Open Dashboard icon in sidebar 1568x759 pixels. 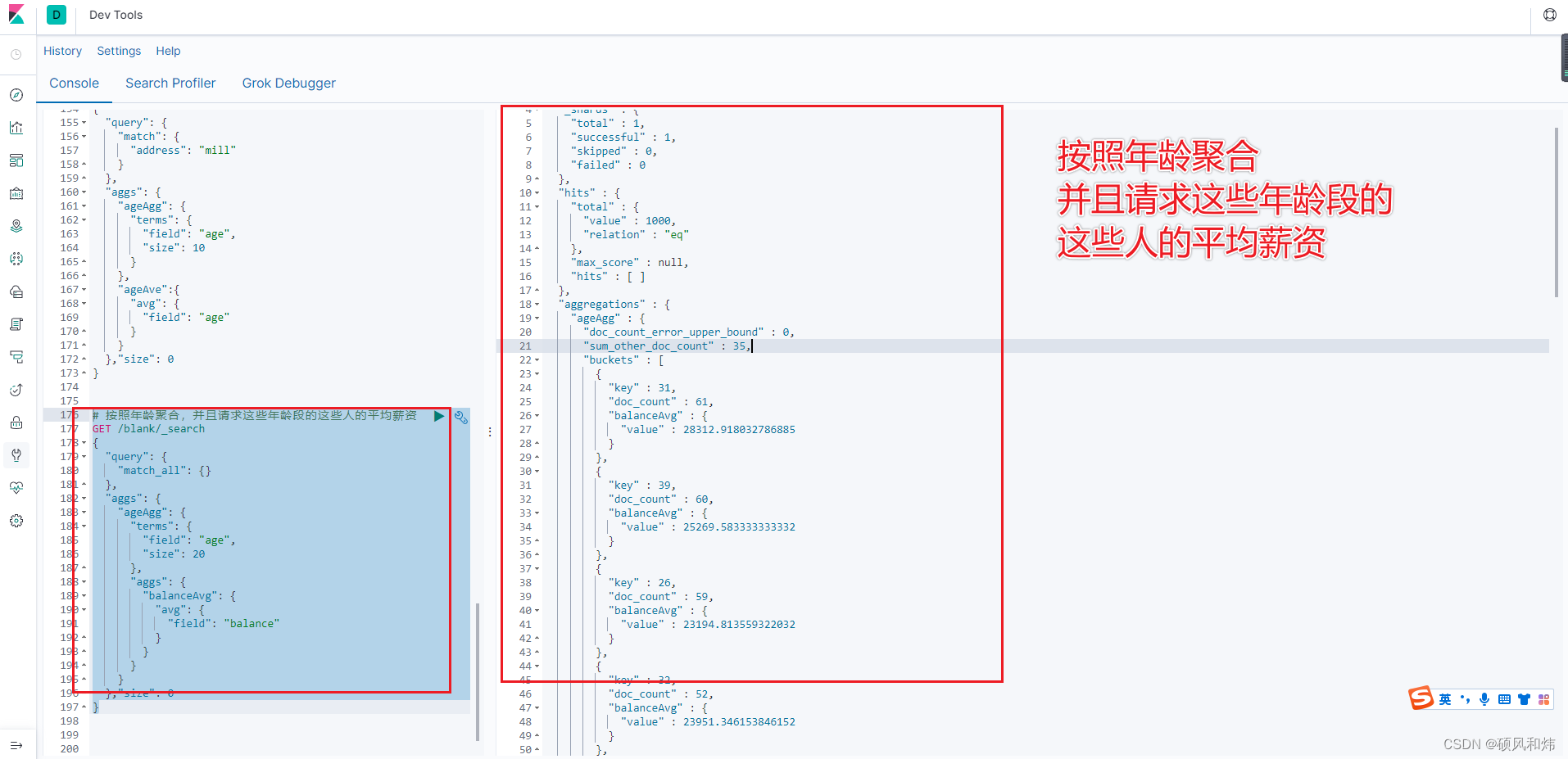[16, 160]
